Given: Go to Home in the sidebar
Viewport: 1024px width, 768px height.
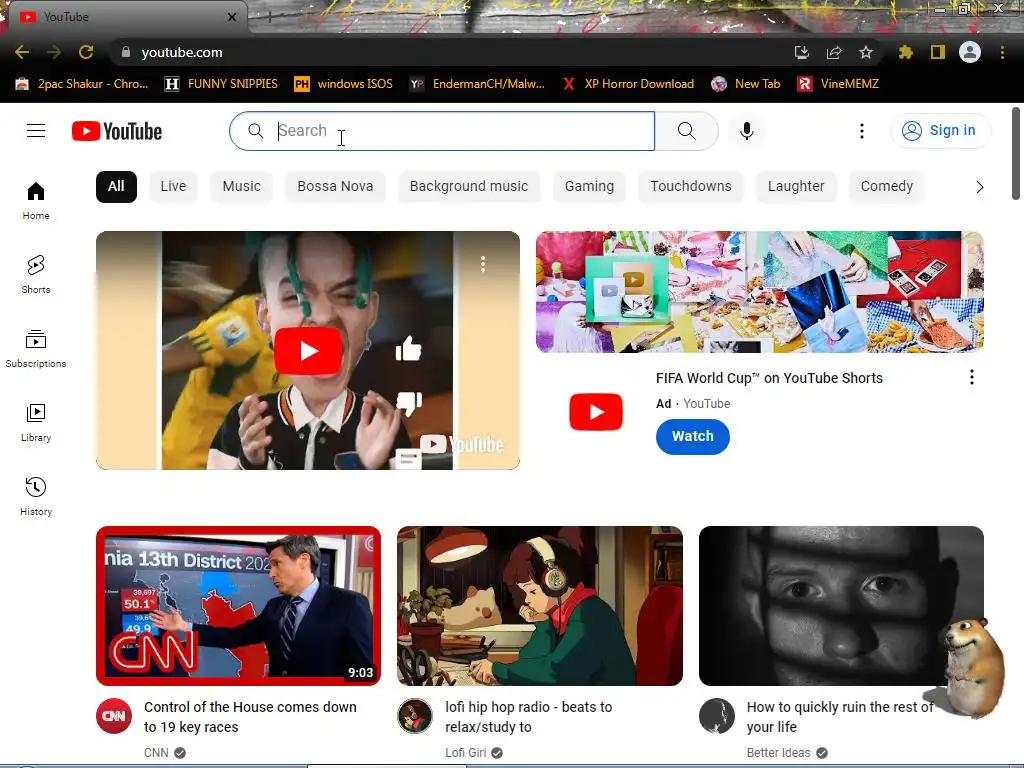Looking at the screenshot, I should [x=36, y=200].
